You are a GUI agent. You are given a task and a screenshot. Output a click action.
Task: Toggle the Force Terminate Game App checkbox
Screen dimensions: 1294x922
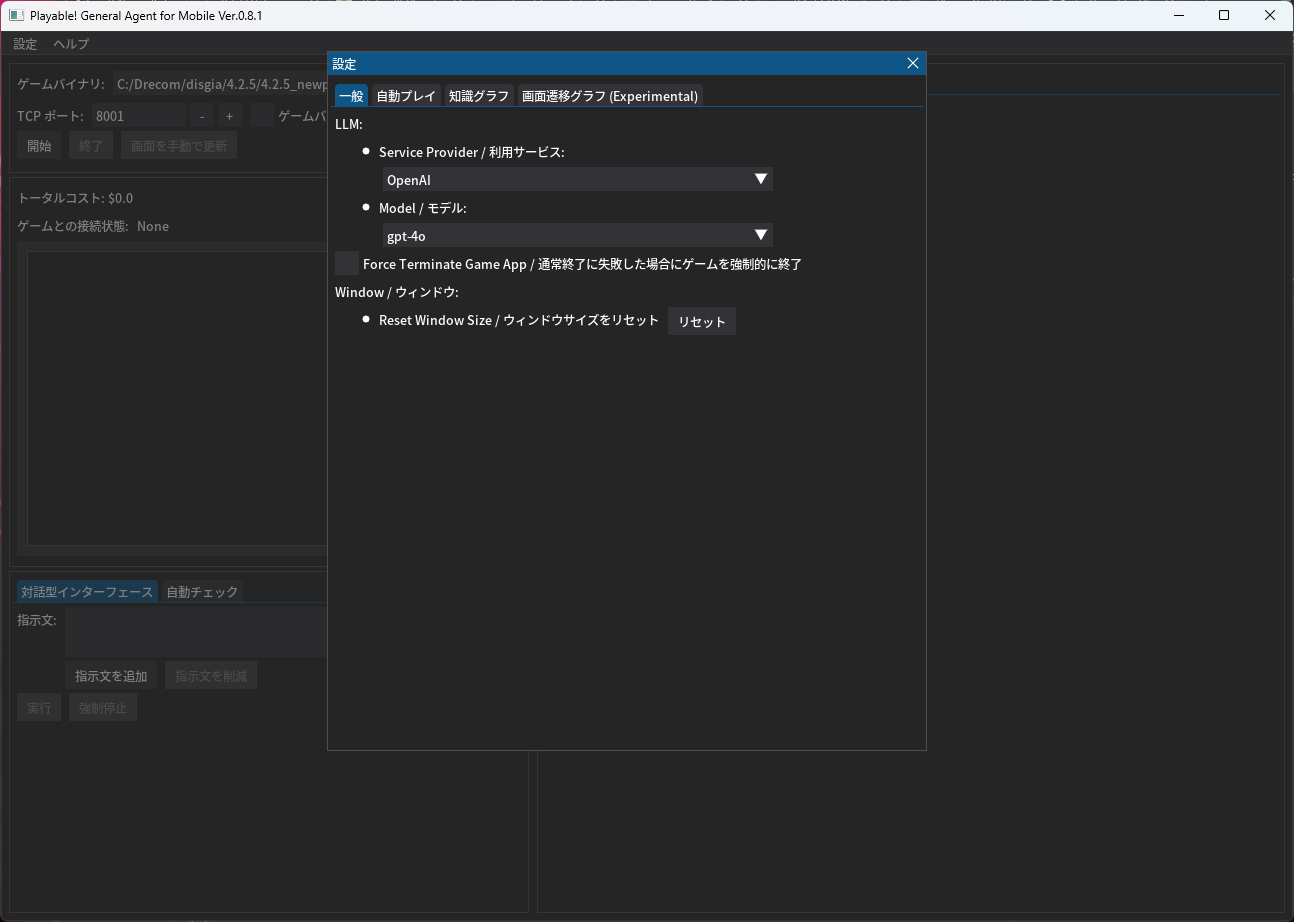347,264
